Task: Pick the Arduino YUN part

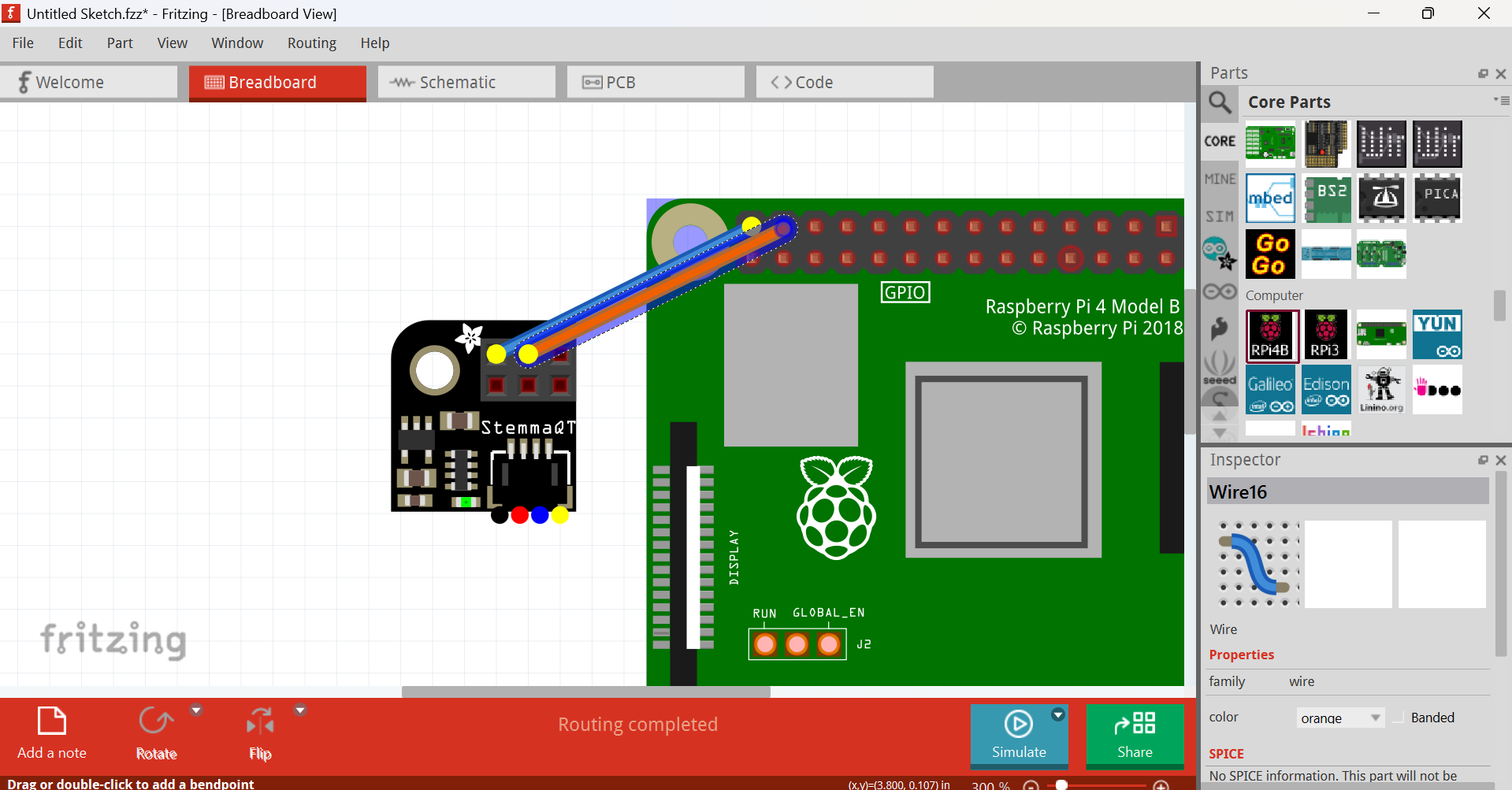Action: pyautogui.click(x=1438, y=335)
